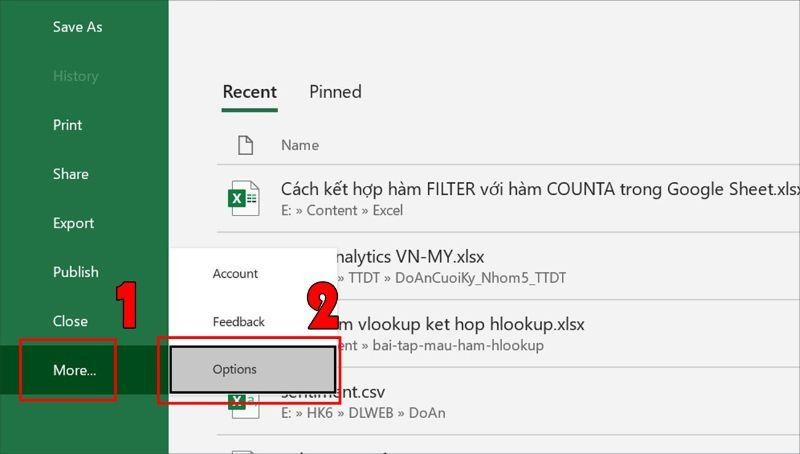Click the path E: » HK6 » DLWEB » DoAn

coord(363,413)
